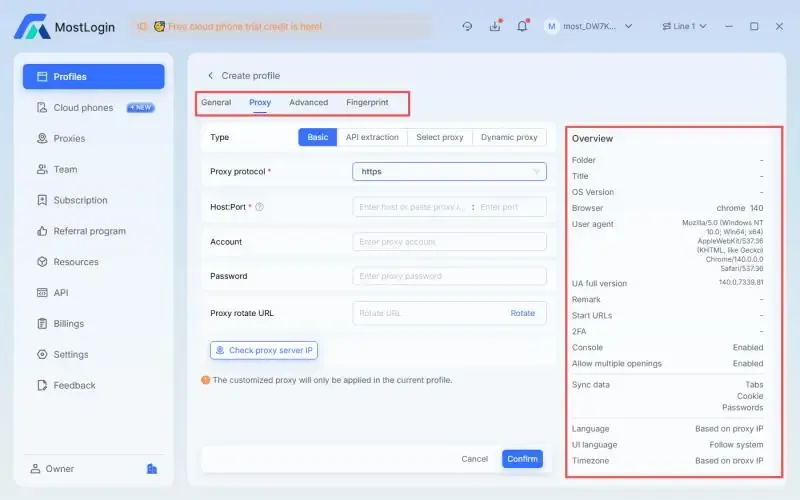Click the organization icon beside Owner
Viewport: 800px width, 500px height.
[152, 468]
